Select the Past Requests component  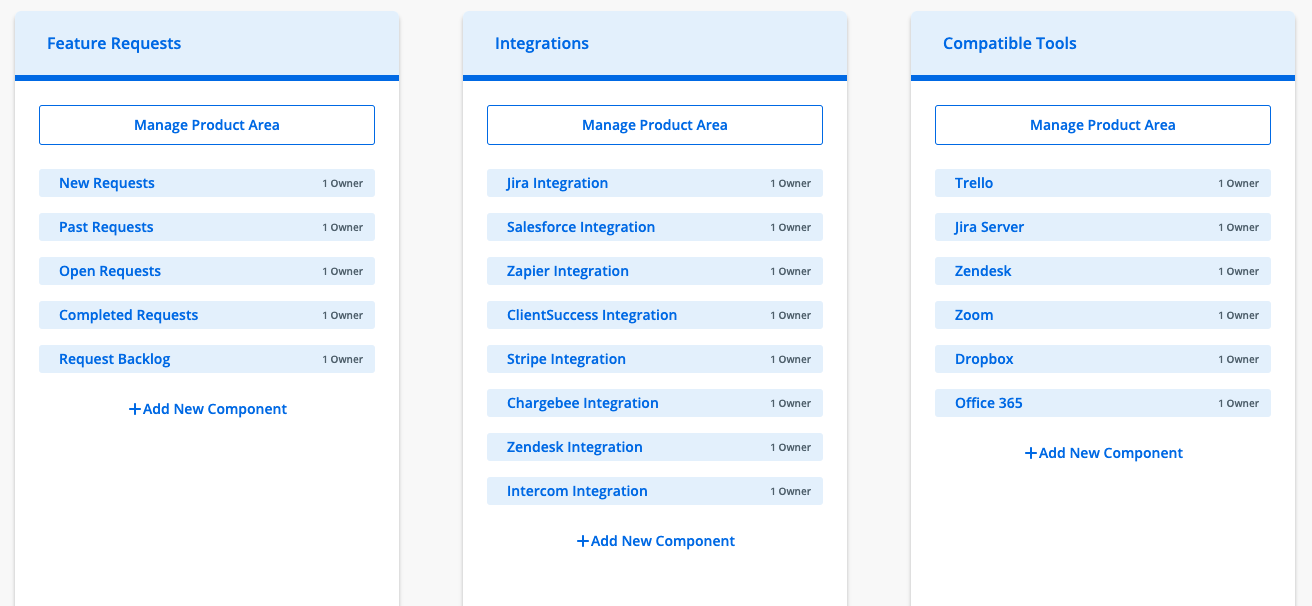point(106,227)
